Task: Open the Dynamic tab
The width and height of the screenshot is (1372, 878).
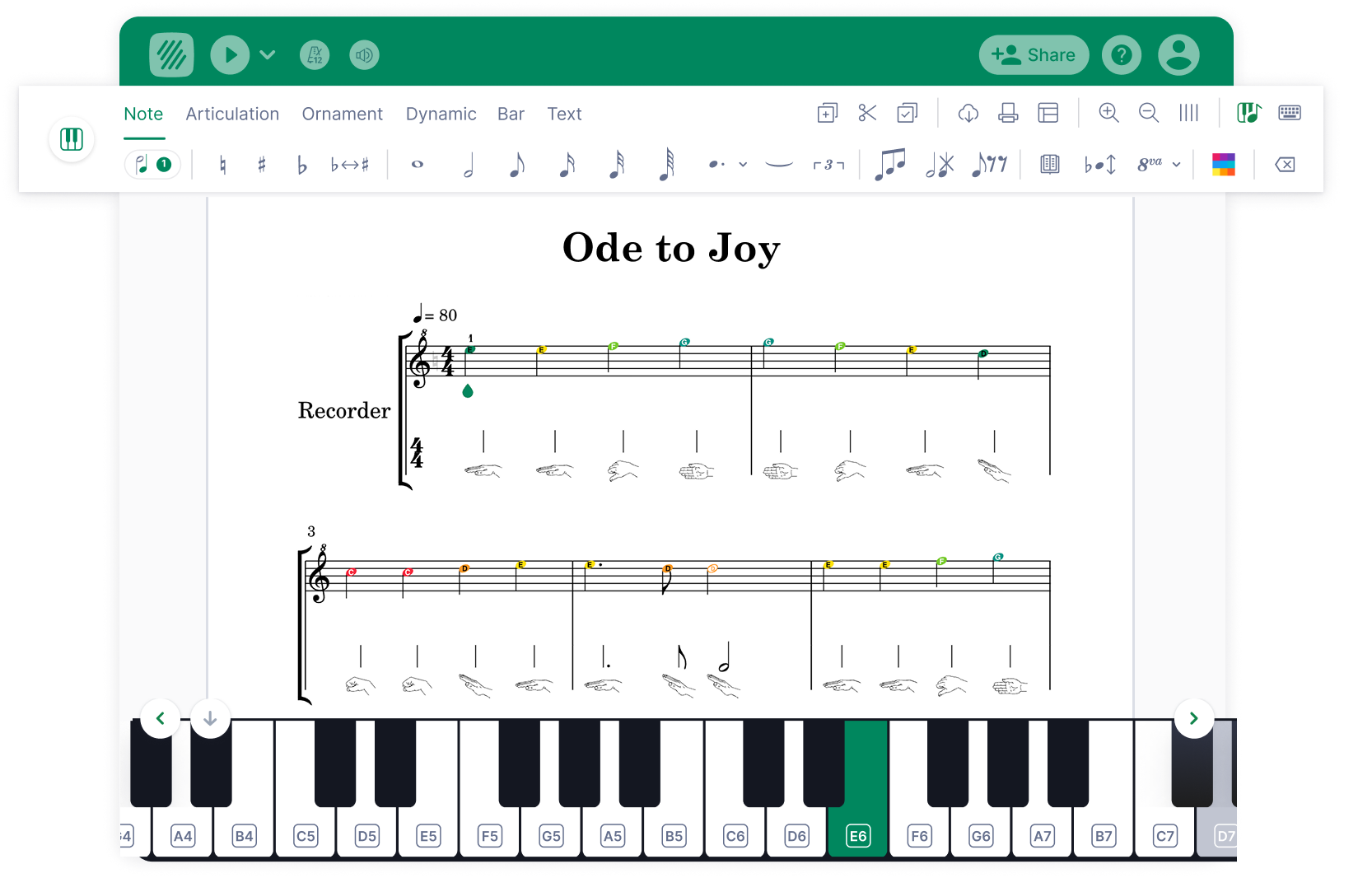Action: (x=441, y=114)
